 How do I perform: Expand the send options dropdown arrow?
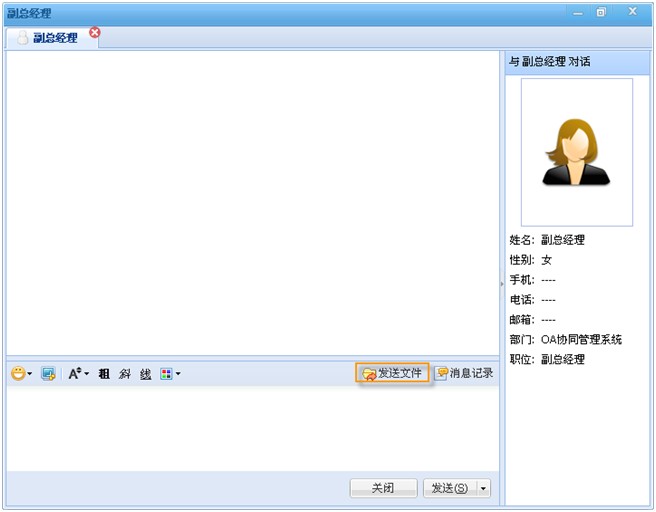[484, 488]
